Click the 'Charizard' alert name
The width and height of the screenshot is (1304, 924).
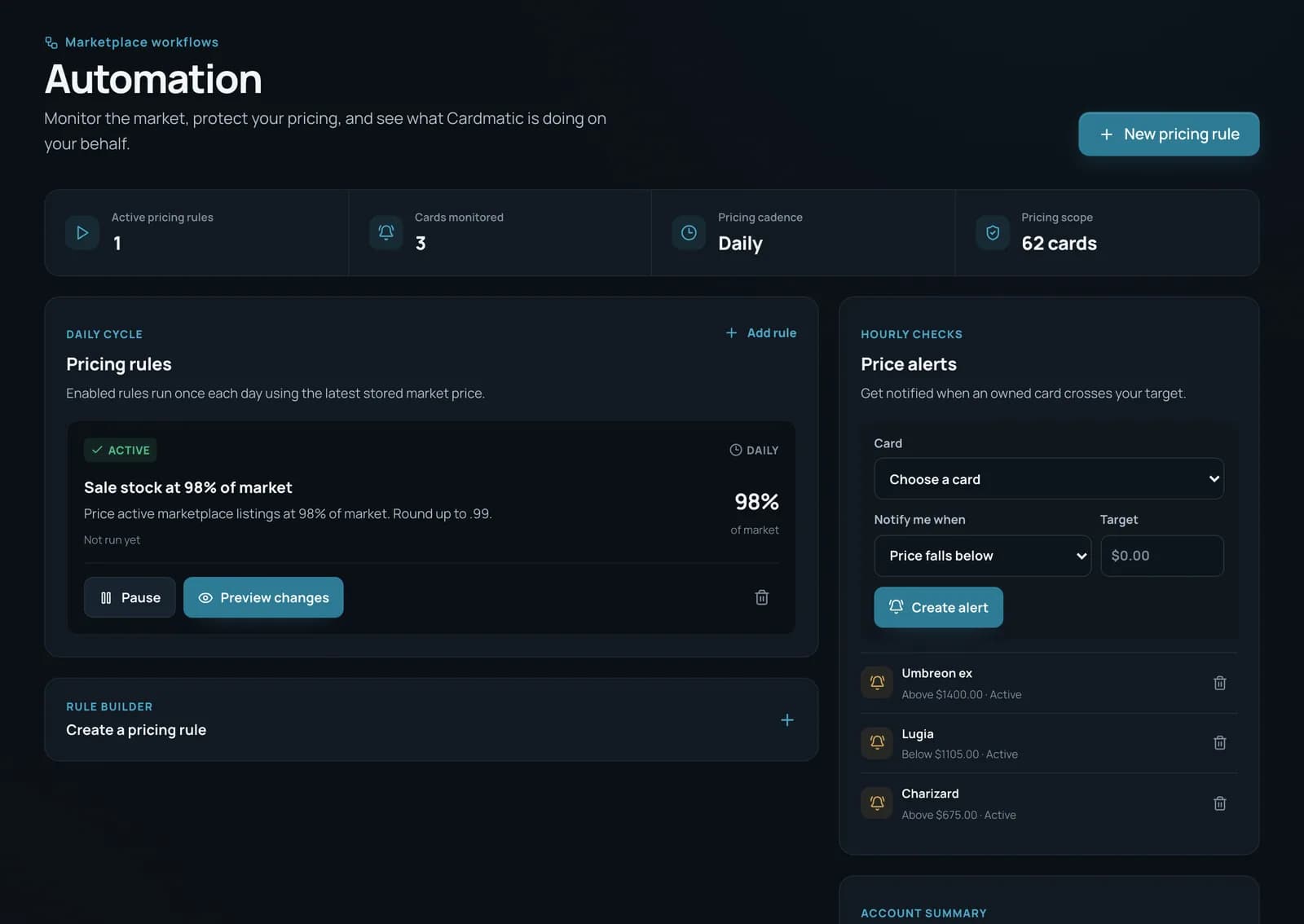(x=930, y=794)
